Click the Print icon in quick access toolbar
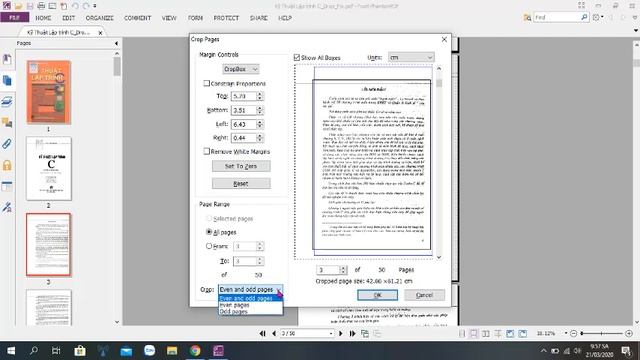This screenshot has width=640, height=360. tap(41, 6)
